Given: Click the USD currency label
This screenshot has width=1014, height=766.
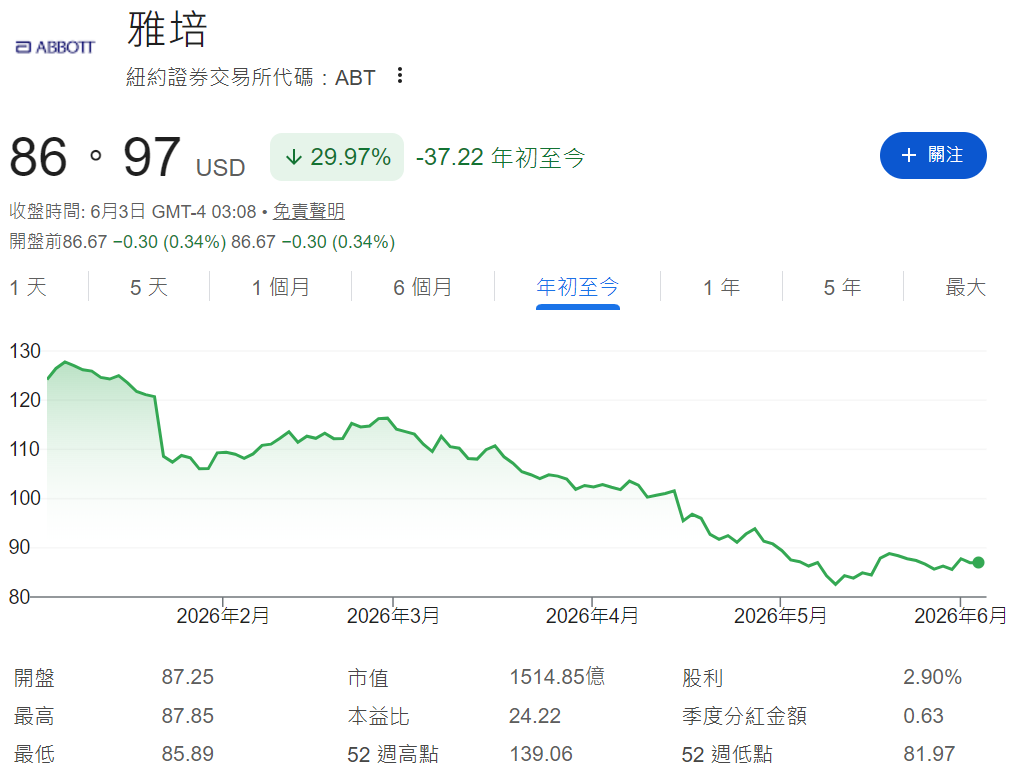Looking at the screenshot, I should pyautogui.click(x=221, y=167).
